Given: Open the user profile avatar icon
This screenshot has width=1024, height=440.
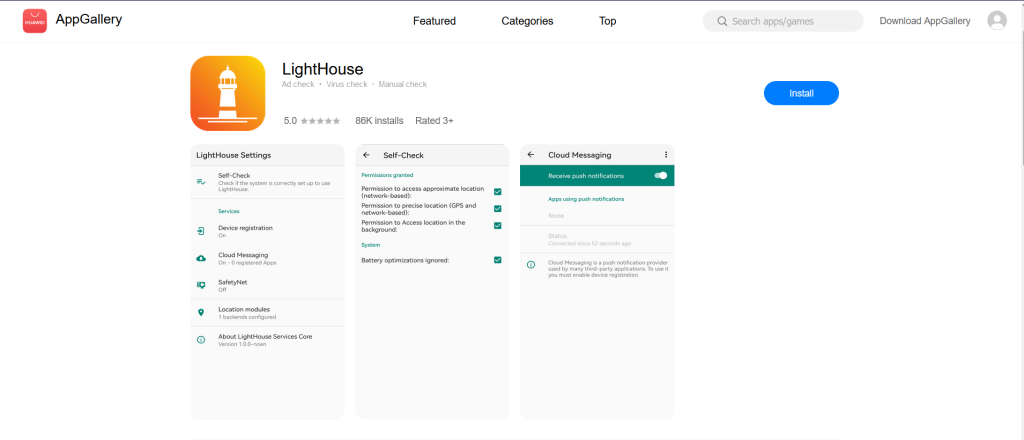Looking at the screenshot, I should click(x=997, y=21).
